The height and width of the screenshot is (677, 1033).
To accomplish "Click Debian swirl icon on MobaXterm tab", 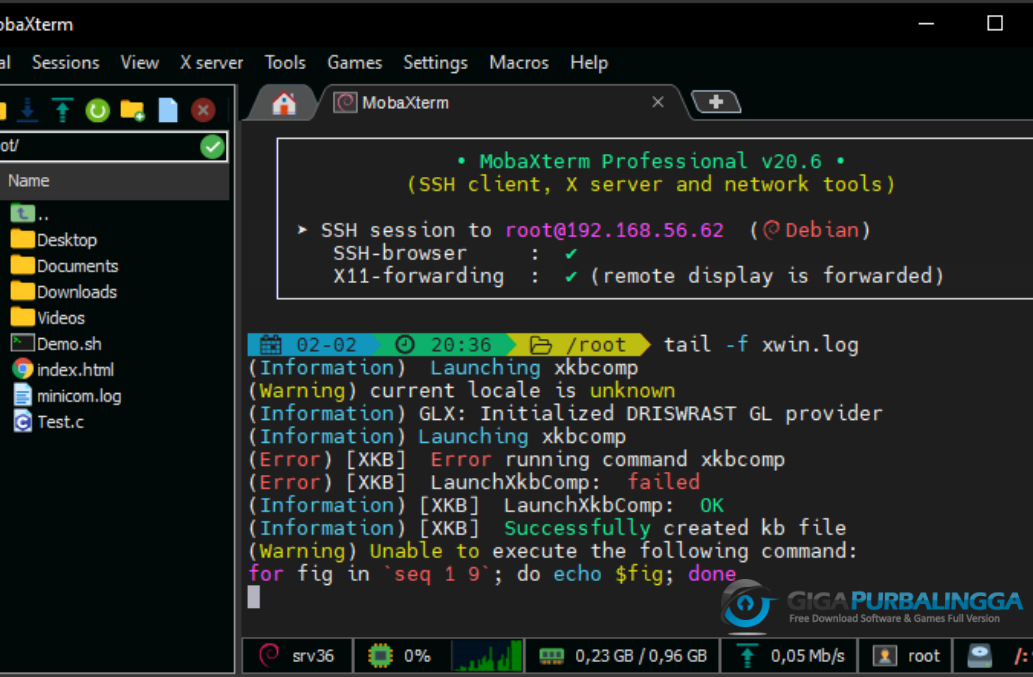I will (345, 103).
